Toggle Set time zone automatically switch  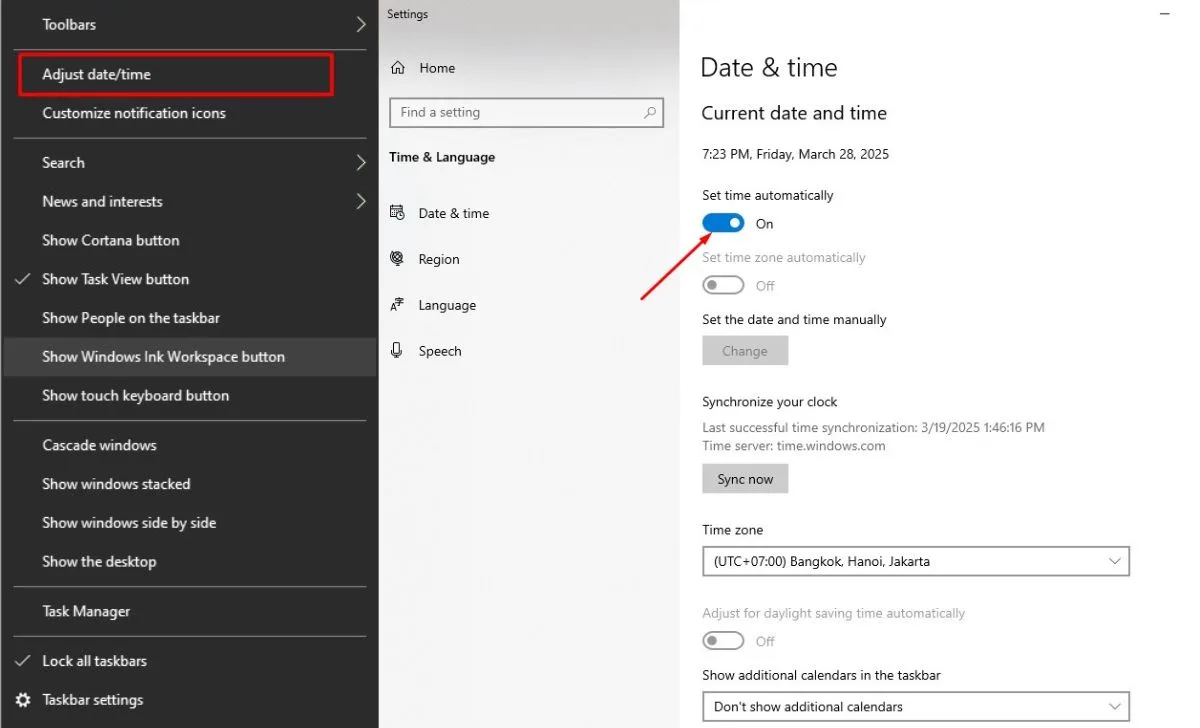click(x=723, y=286)
